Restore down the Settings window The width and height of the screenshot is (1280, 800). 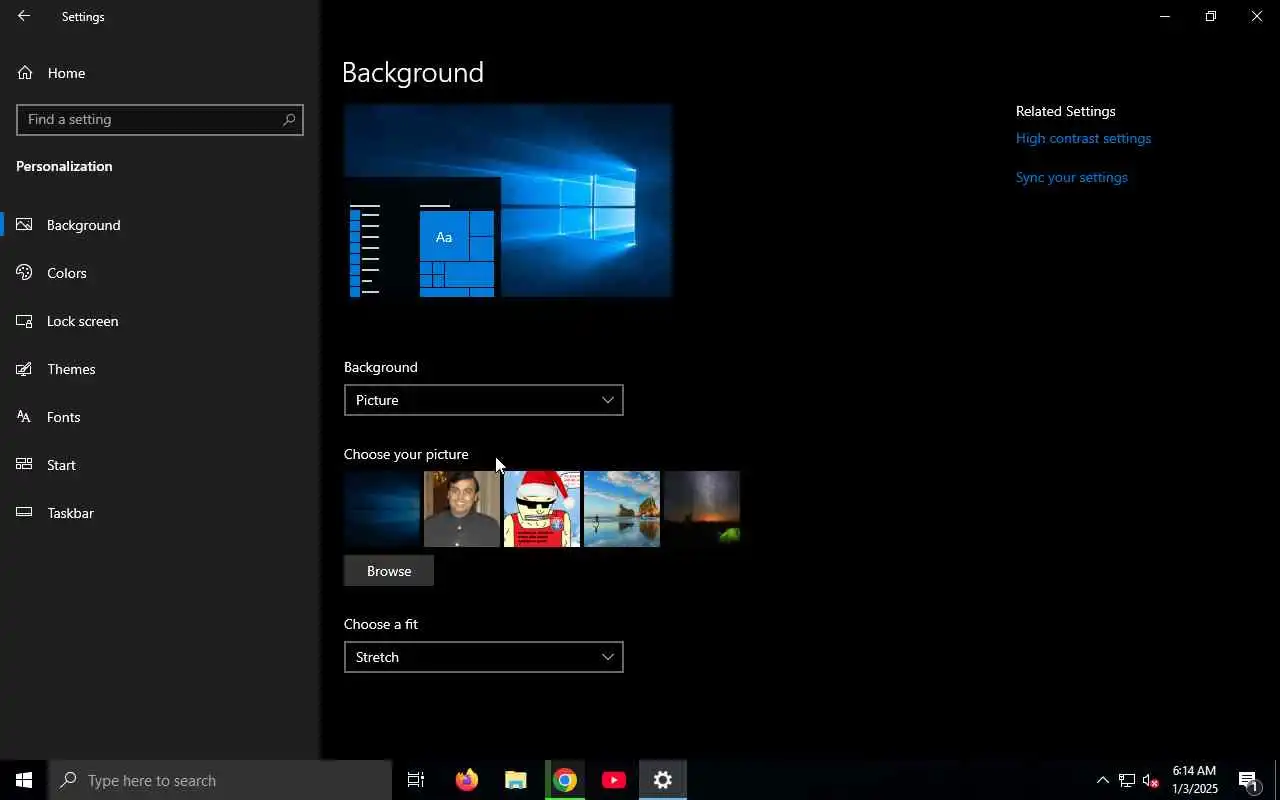[x=1210, y=16]
